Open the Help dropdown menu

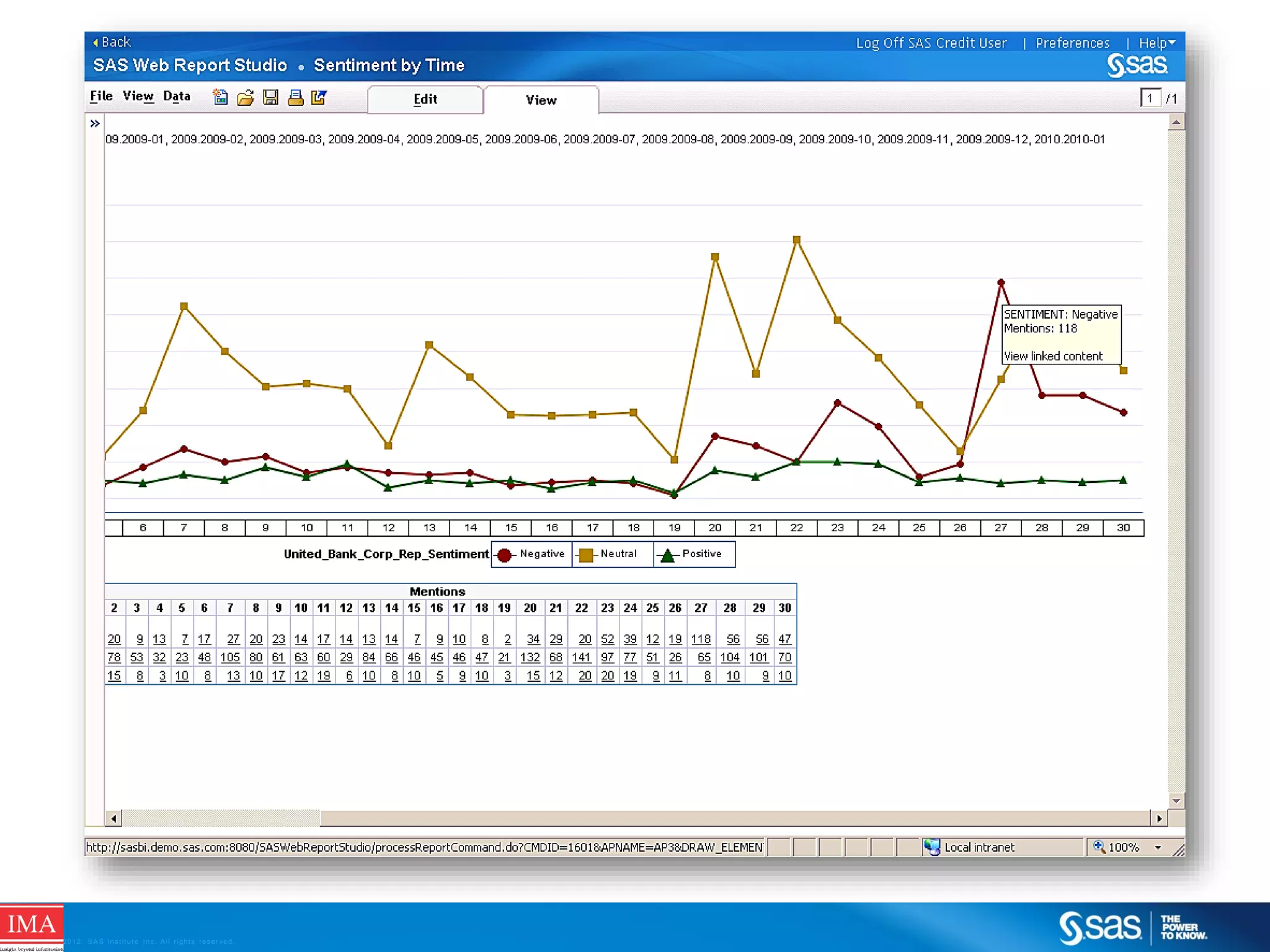[1157, 43]
